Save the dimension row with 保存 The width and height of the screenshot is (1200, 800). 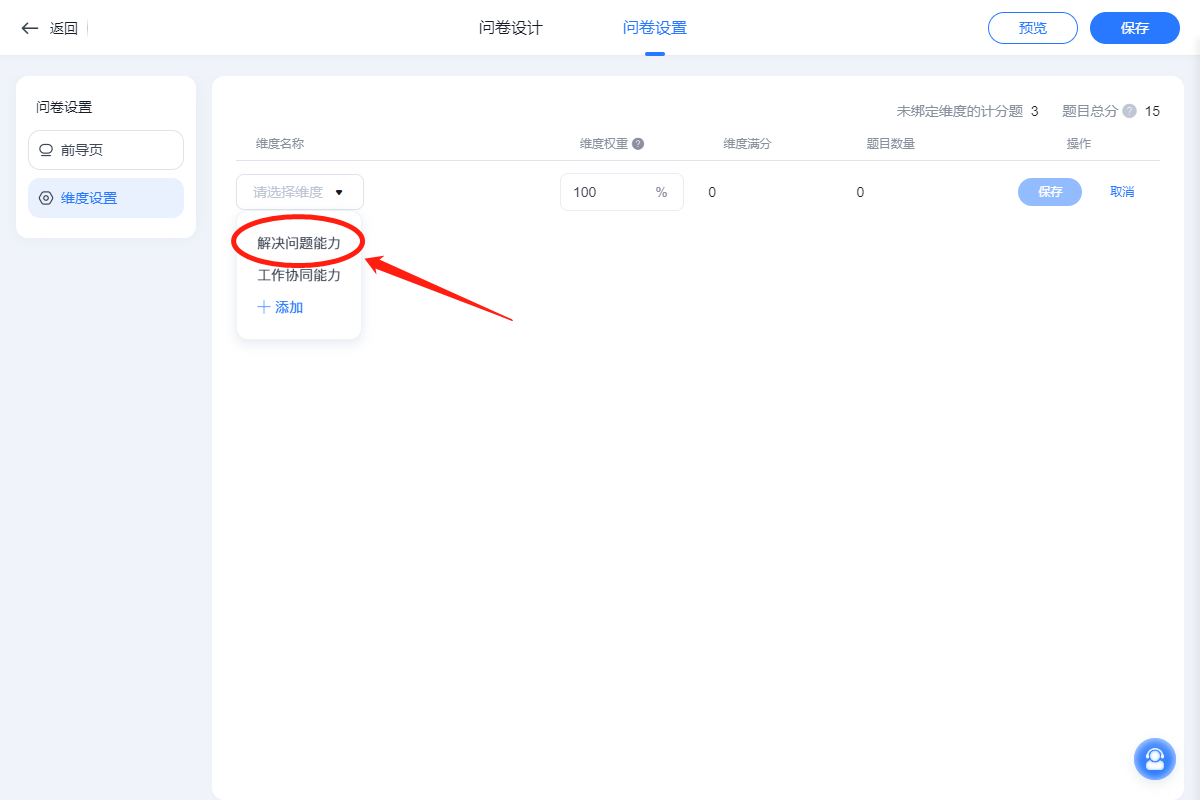click(x=1049, y=192)
